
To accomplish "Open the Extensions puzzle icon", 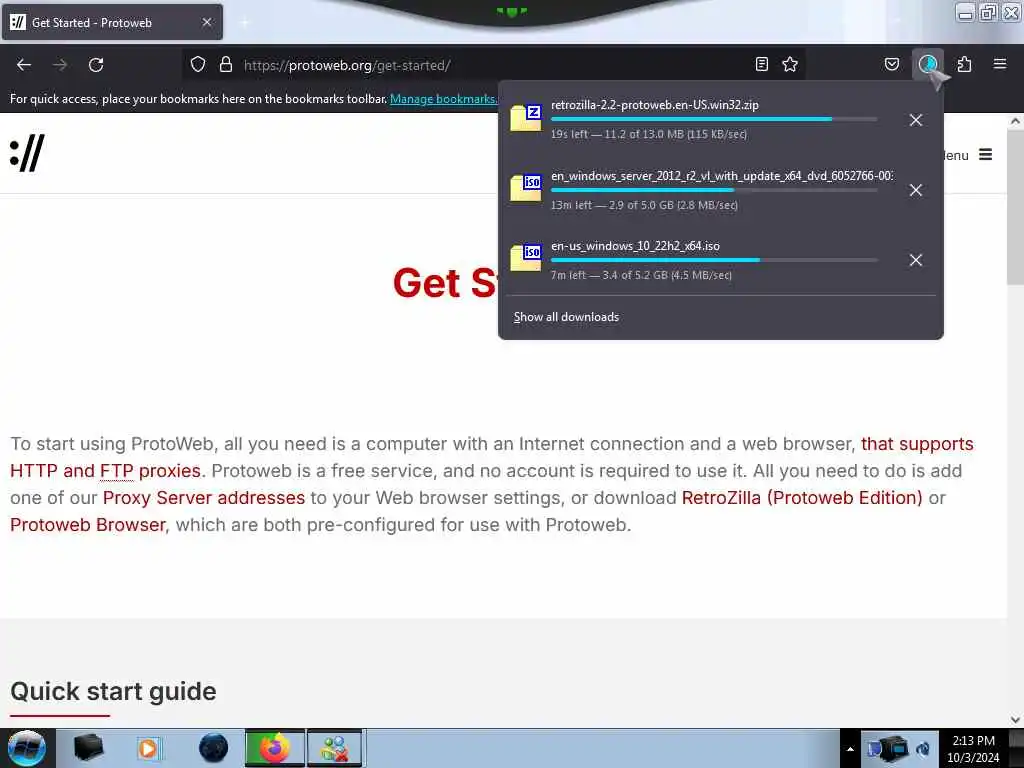I will 964,64.
